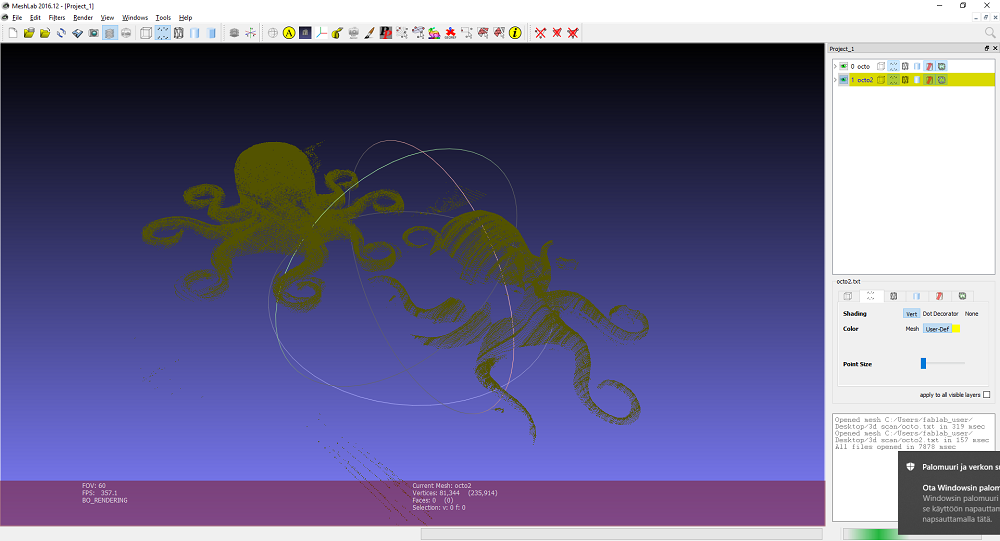Show trackball toolbar icon

click(x=273, y=33)
